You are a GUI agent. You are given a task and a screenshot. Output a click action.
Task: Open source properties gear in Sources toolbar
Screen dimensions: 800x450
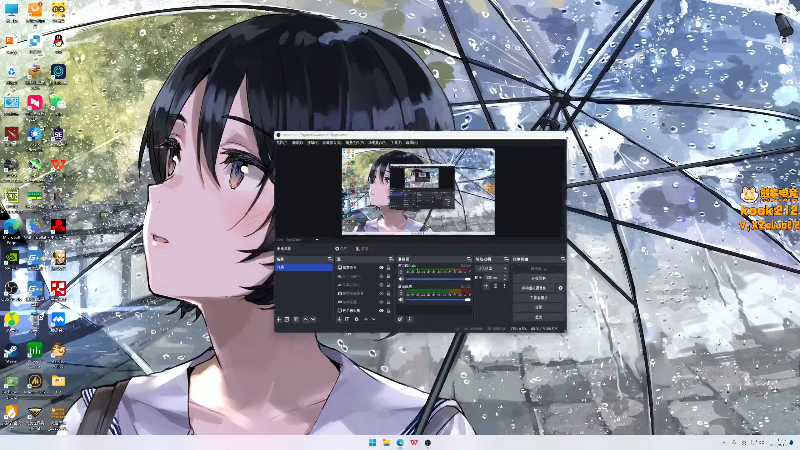coord(357,319)
